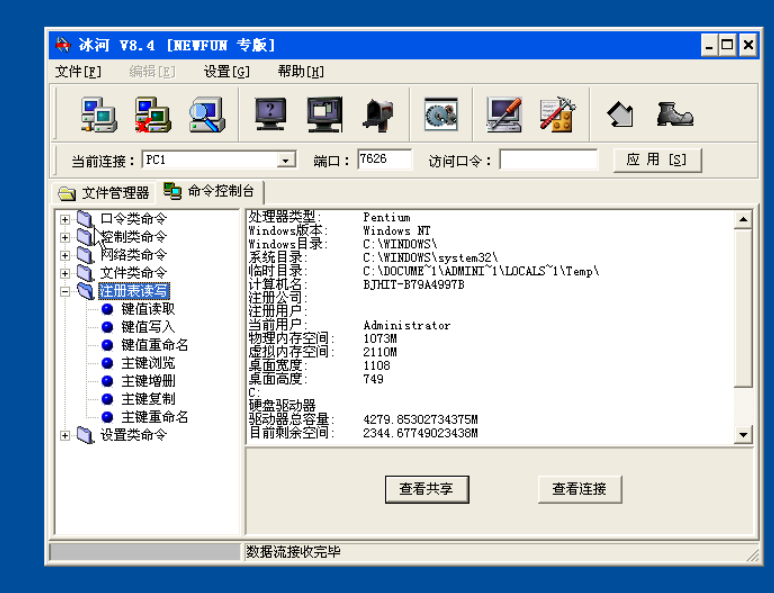Open the 帮助[H] menu
774x593 pixels.
pos(301,72)
